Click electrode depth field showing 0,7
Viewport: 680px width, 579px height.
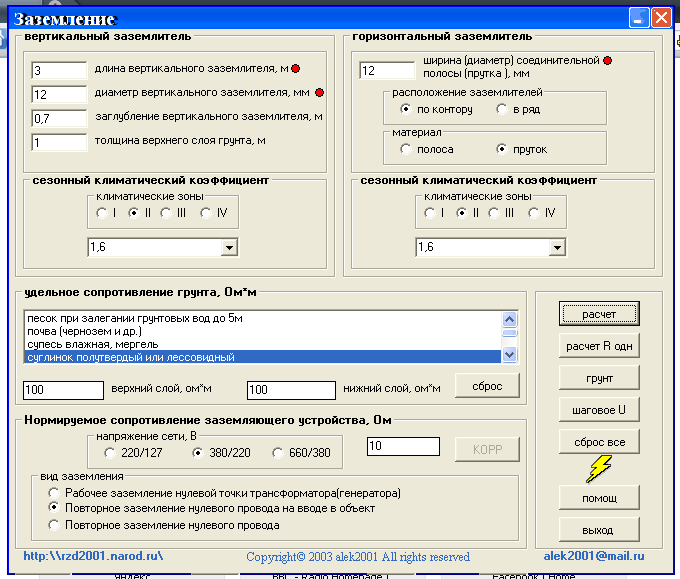[59, 118]
